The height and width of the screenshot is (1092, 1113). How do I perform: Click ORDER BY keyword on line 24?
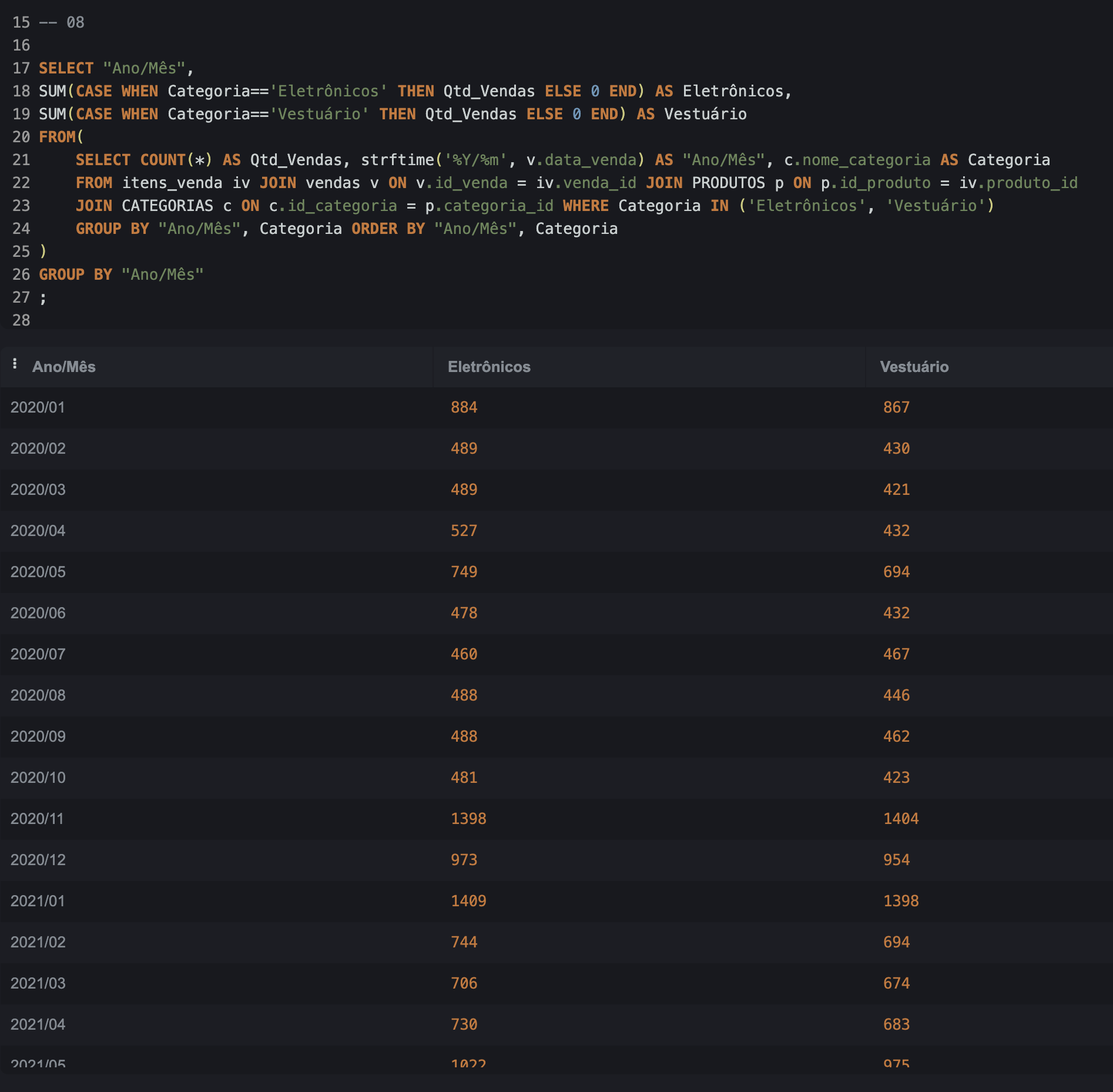tap(388, 229)
